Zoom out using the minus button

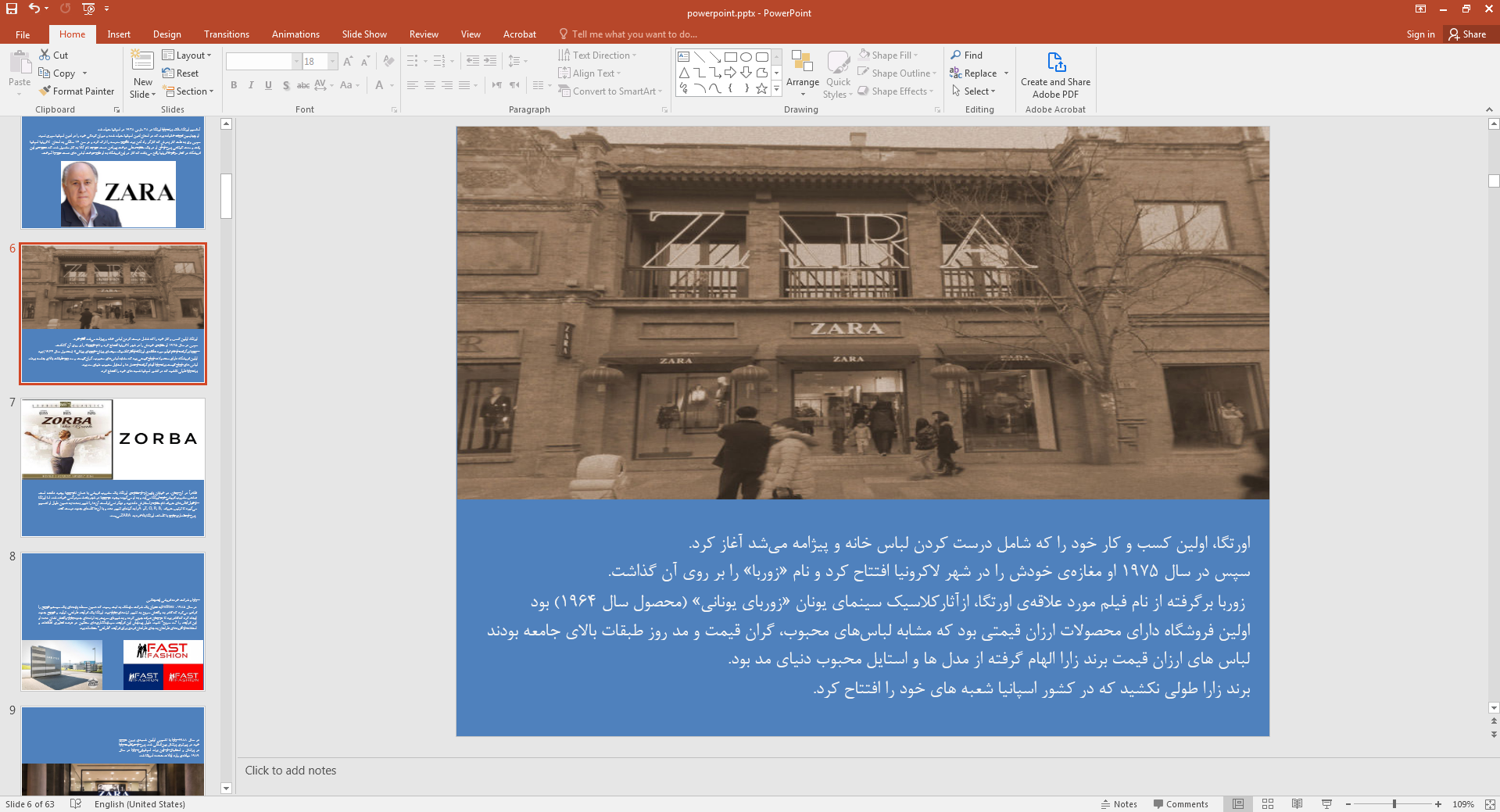point(1348,804)
